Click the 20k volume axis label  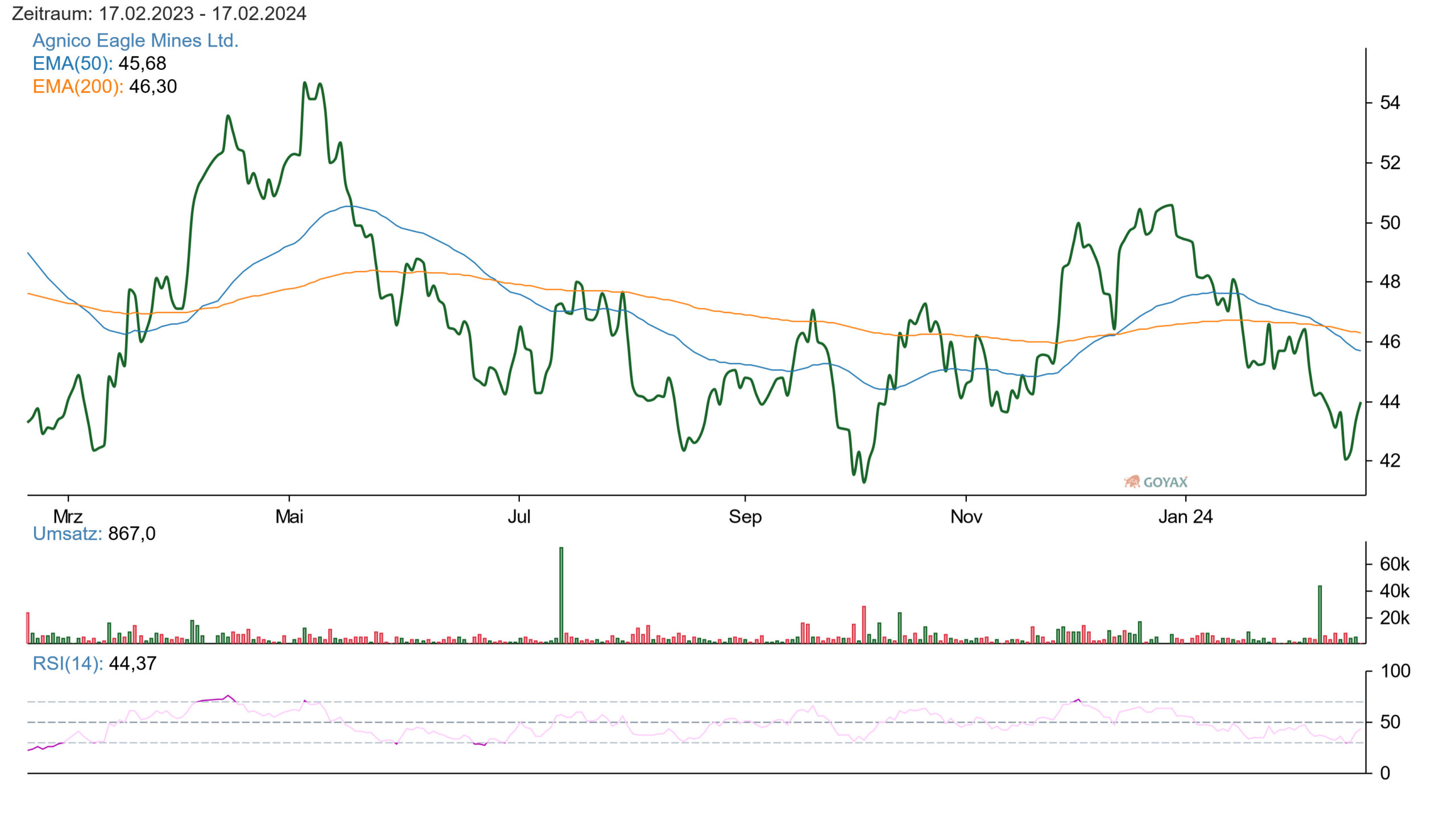[1395, 618]
